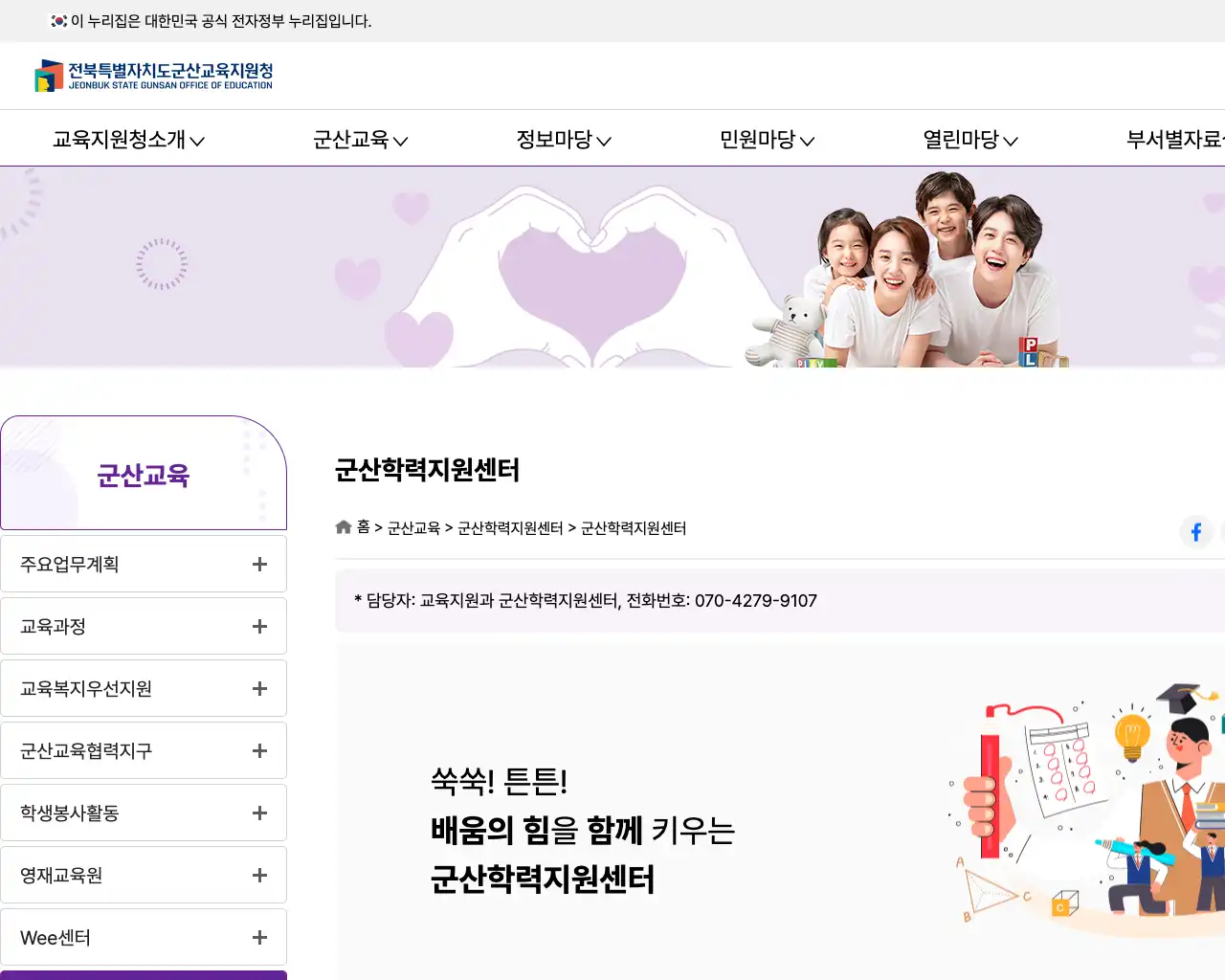This screenshot has width=1225, height=980.
Task: Click the home icon in the breadcrumb
Action: (343, 526)
